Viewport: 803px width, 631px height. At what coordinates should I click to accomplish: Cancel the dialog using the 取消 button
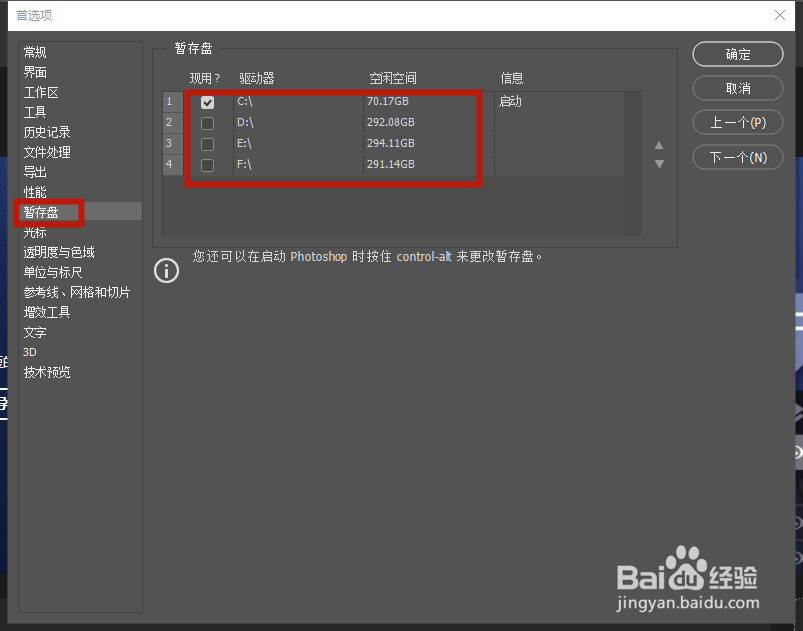click(x=737, y=88)
